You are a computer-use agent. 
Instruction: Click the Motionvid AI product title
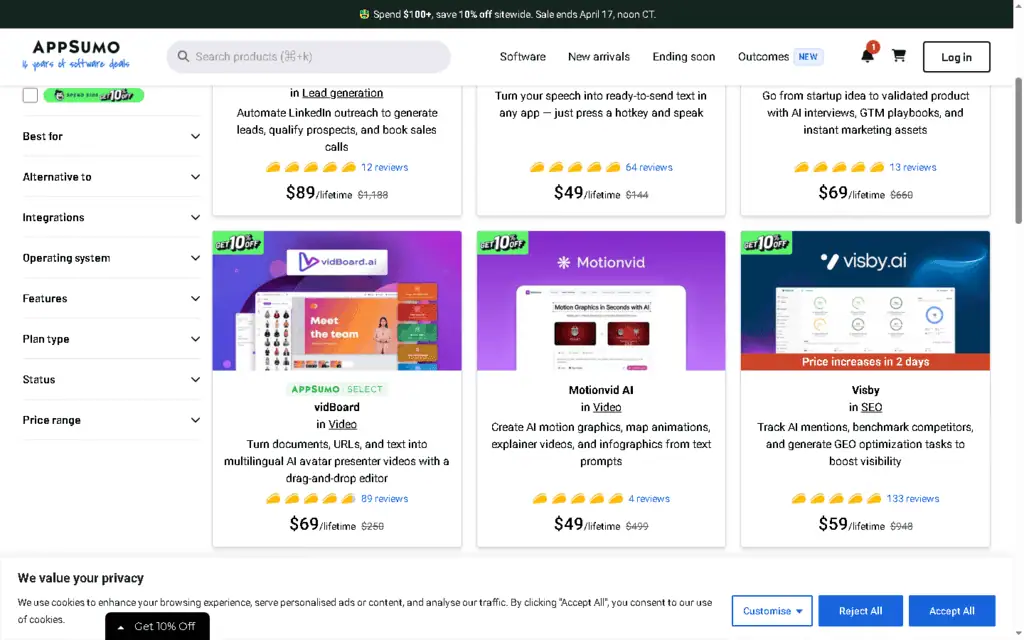pyautogui.click(x=601, y=391)
